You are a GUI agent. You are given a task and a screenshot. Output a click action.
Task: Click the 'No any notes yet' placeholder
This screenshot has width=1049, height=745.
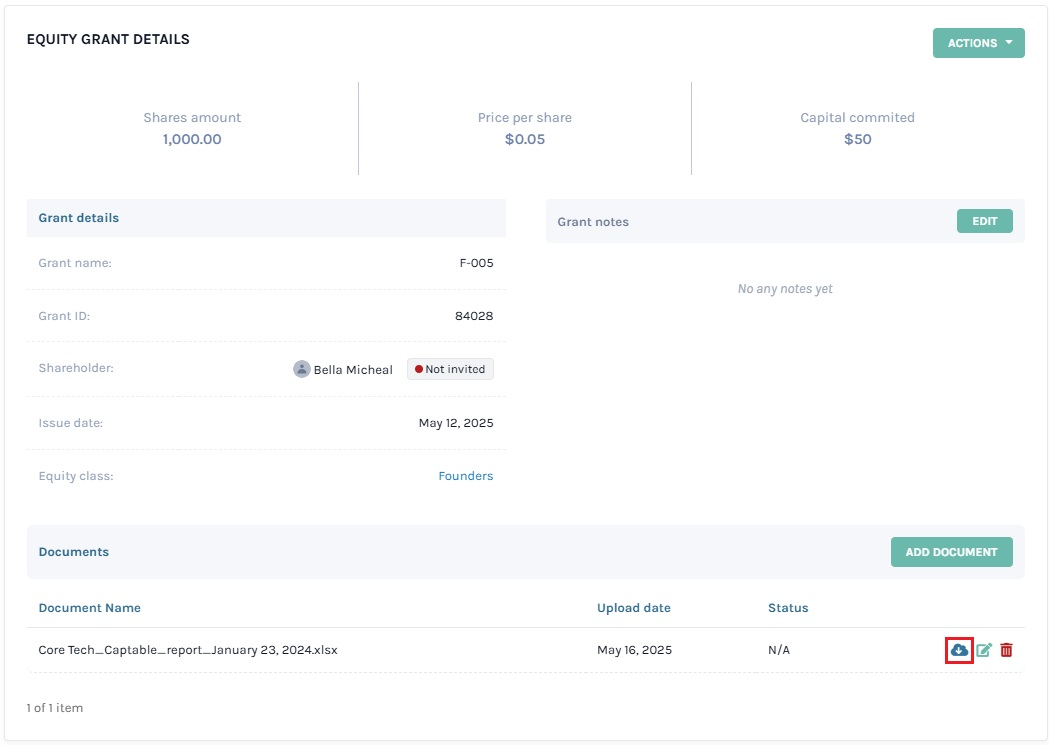point(785,289)
